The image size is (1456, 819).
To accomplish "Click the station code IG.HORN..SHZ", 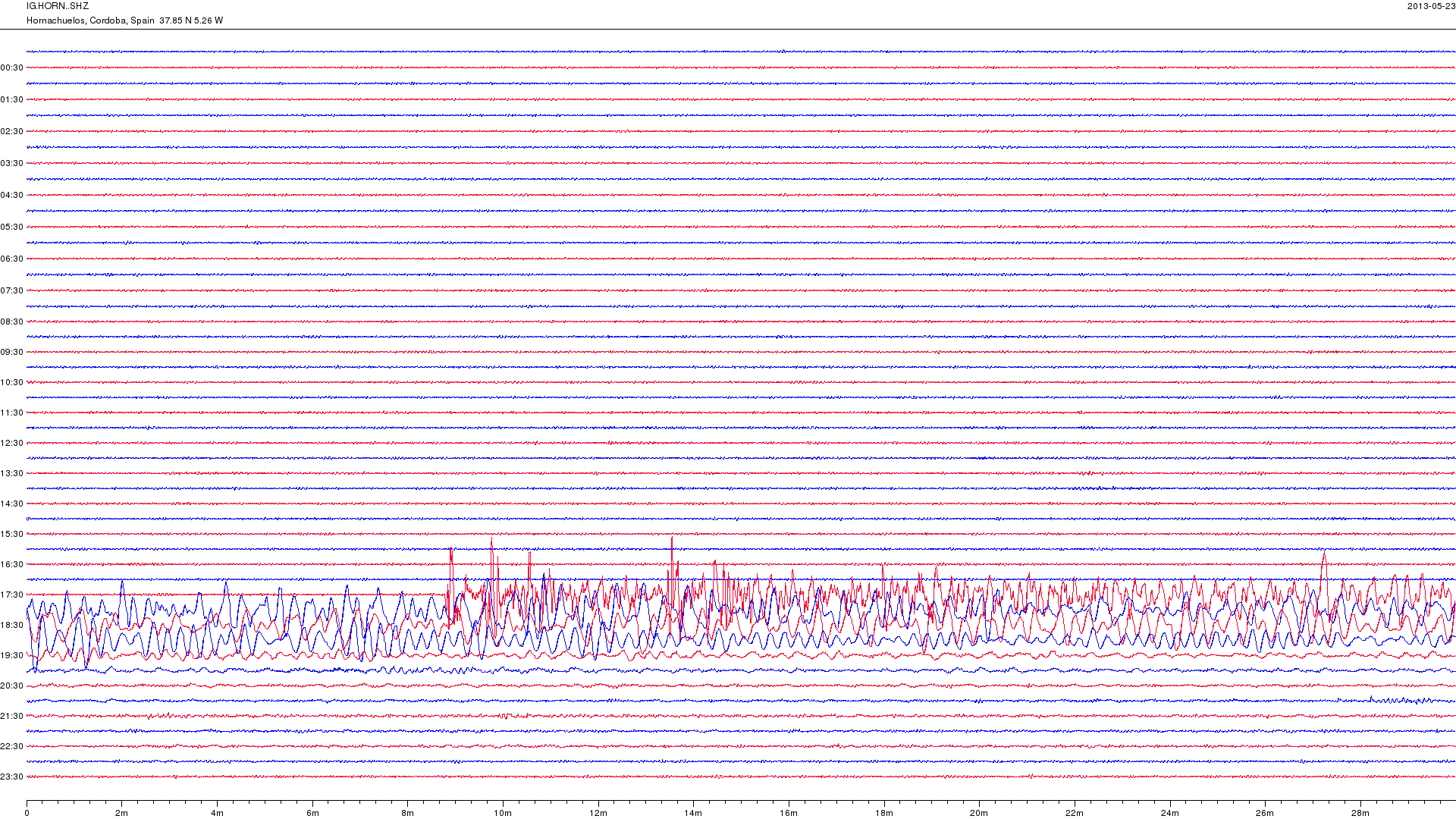I will click(58, 6).
